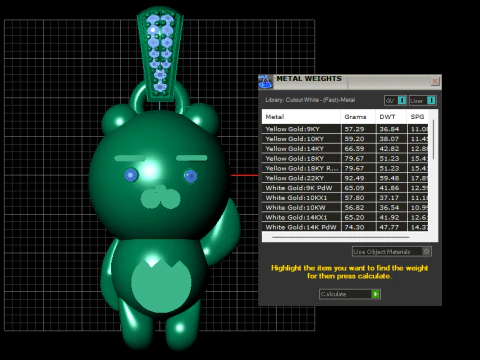The width and height of the screenshot is (480, 360).
Task: Click the gem-set pendant bail
Action: 160,54
